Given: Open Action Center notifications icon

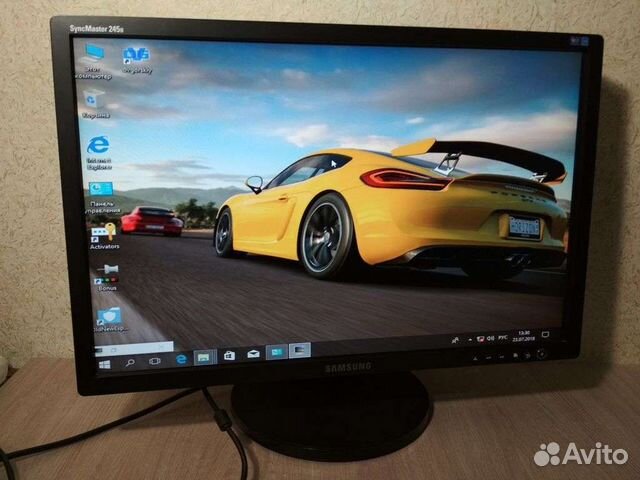Looking at the screenshot, I should pyautogui.click(x=545, y=335).
